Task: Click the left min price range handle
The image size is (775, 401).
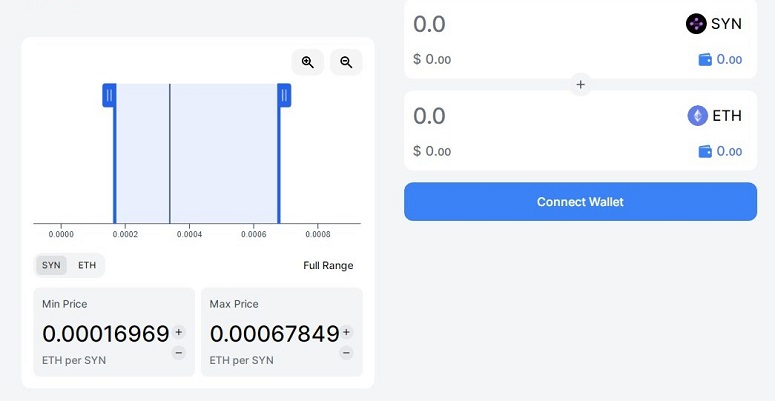Action: coord(109,95)
